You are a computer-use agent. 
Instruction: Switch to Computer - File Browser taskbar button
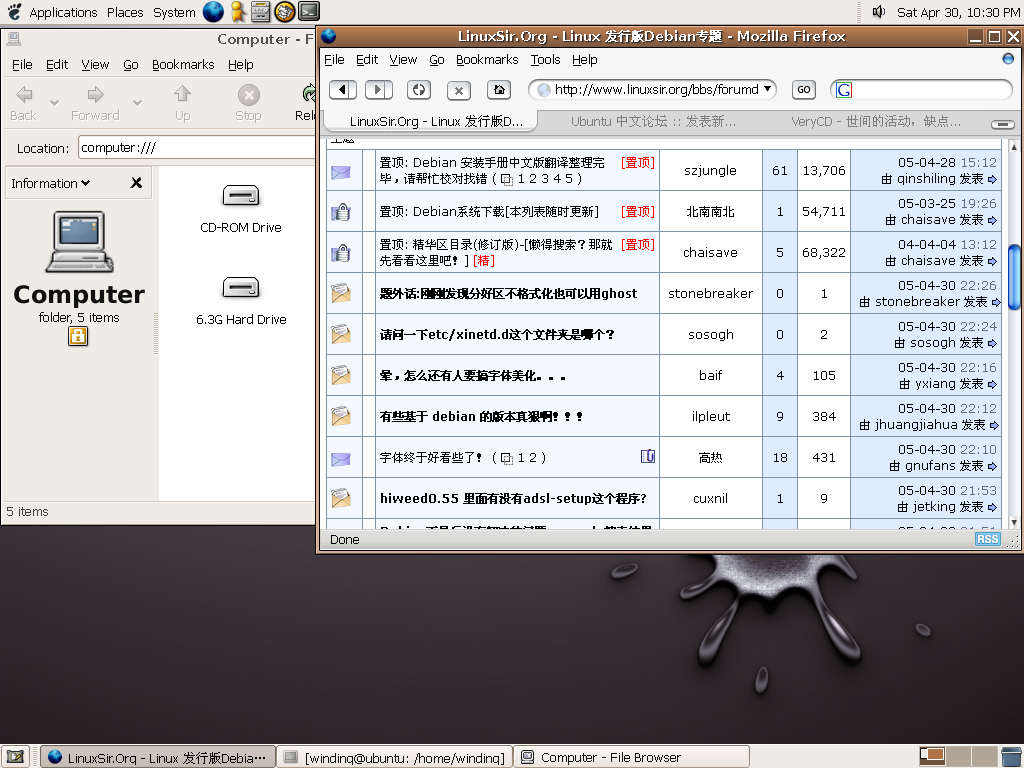(632, 758)
